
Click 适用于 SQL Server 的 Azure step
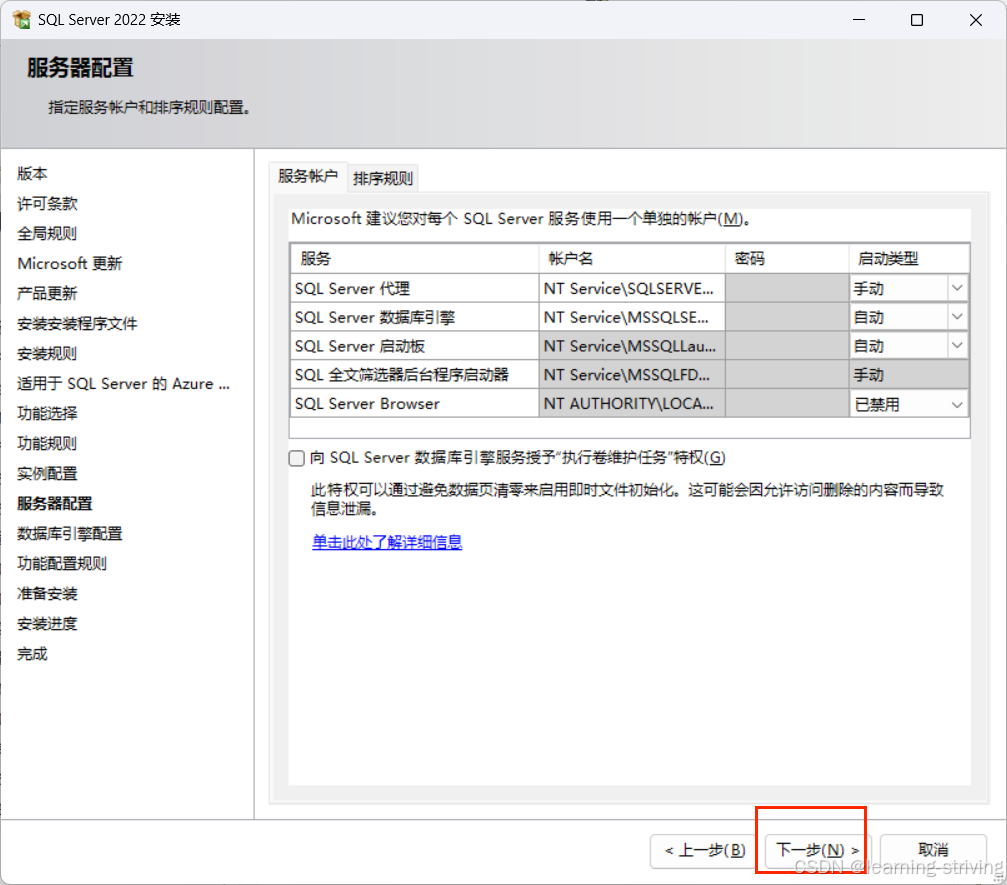coord(123,383)
